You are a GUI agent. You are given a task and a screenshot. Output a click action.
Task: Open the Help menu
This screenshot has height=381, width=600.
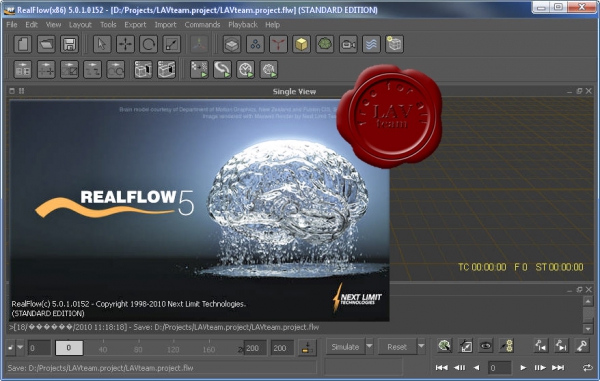tap(272, 24)
